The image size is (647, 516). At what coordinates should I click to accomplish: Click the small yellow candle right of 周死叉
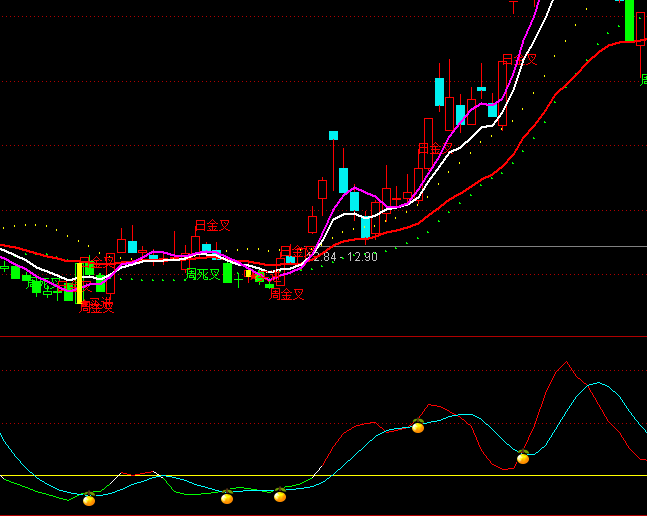249,273
